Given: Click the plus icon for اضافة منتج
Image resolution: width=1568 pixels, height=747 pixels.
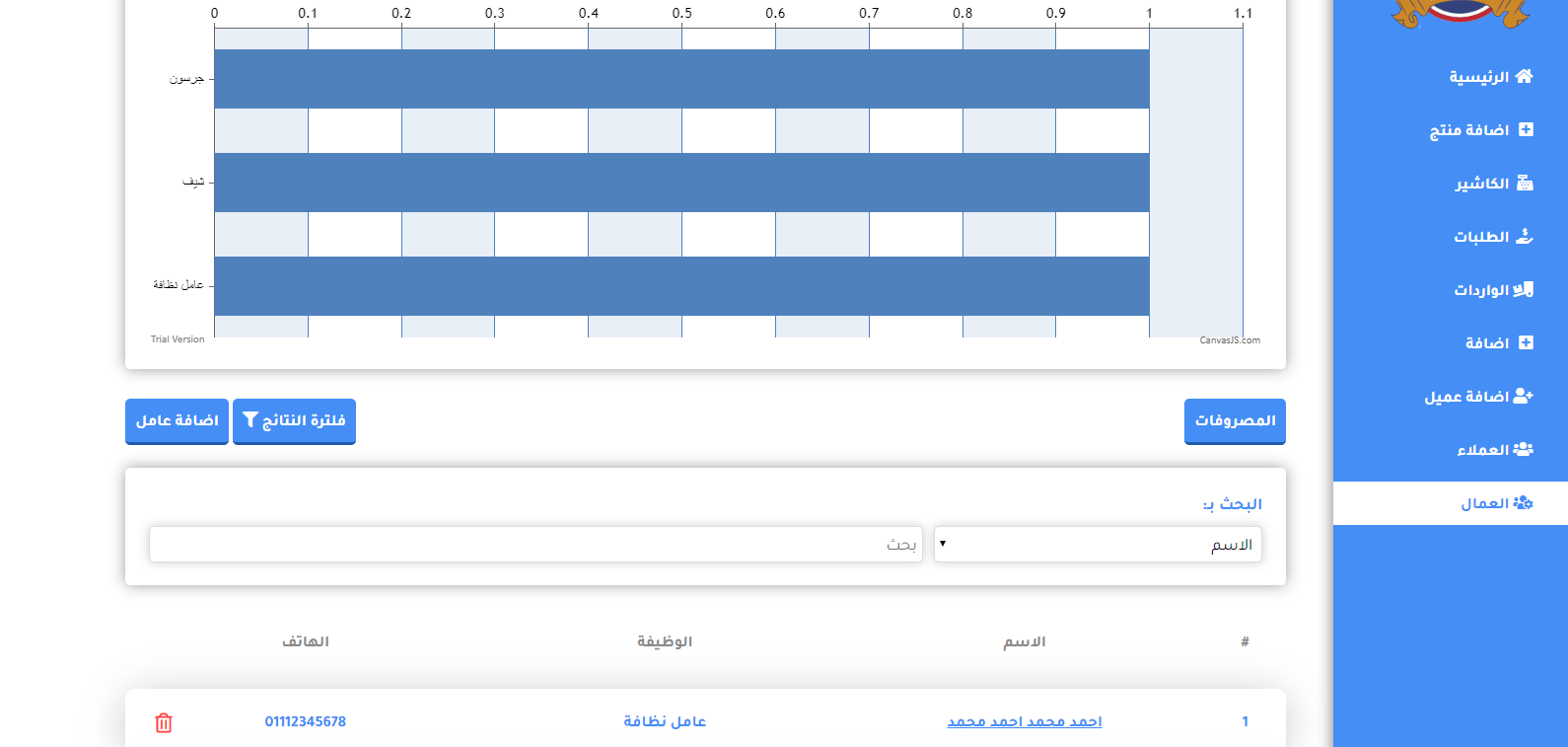Looking at the screenshot, I should point(1526,130).
